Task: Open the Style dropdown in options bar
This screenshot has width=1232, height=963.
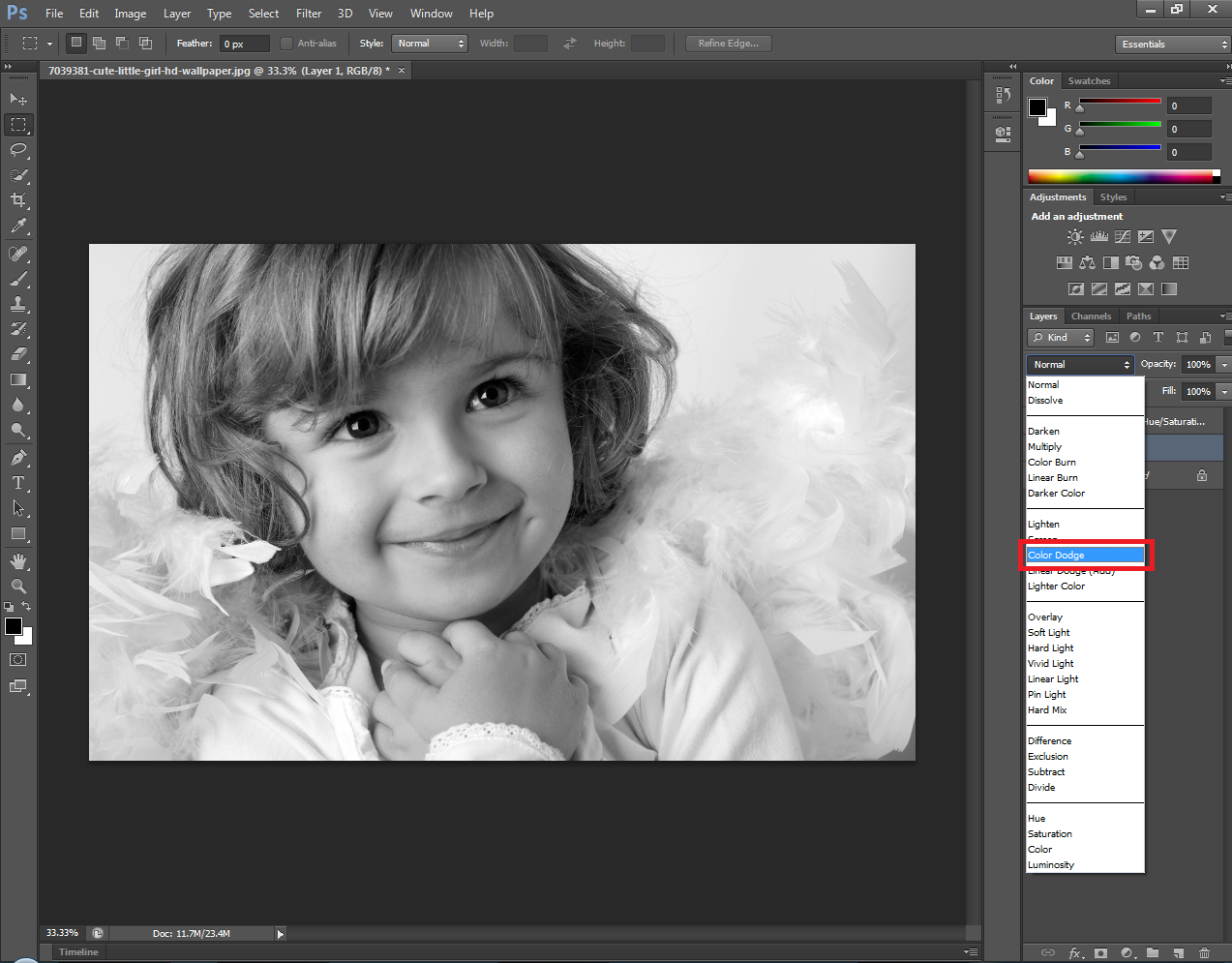Action: [430, 44]
